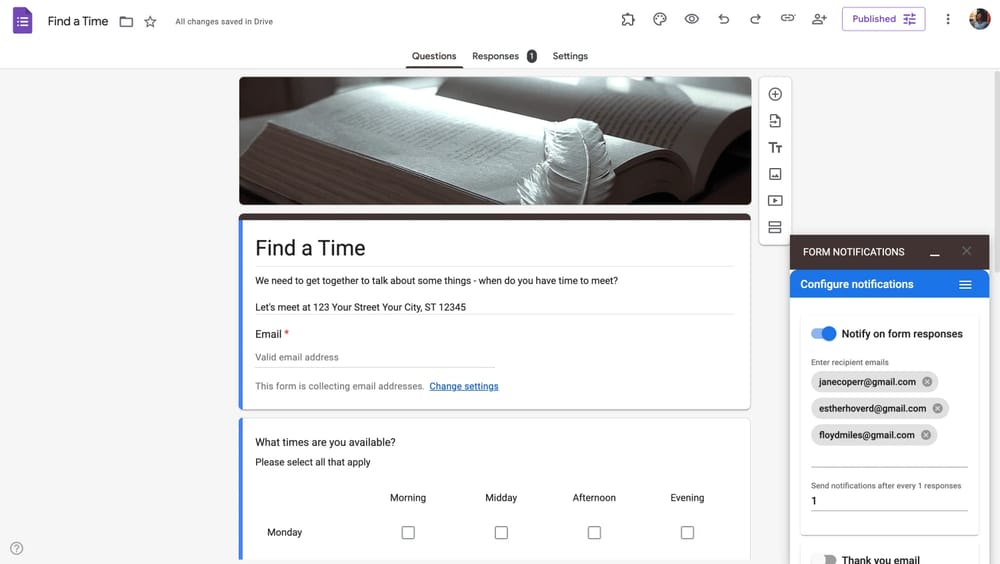This screenshot has height=564, width=1000.
Task: Check Monday Morning availability box
Action: [408, 533]
